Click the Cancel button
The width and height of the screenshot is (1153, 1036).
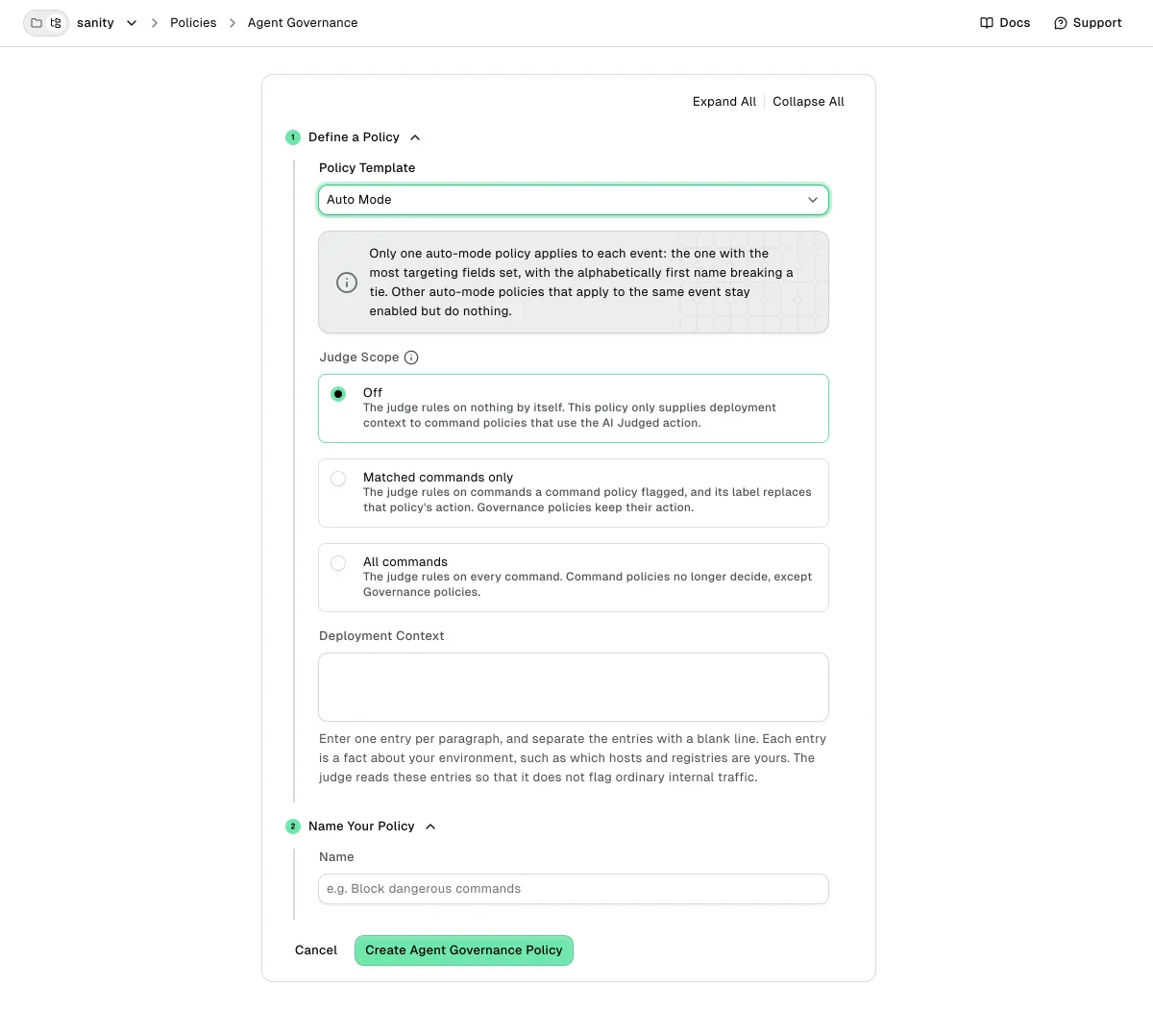click(x=316, y=950)
